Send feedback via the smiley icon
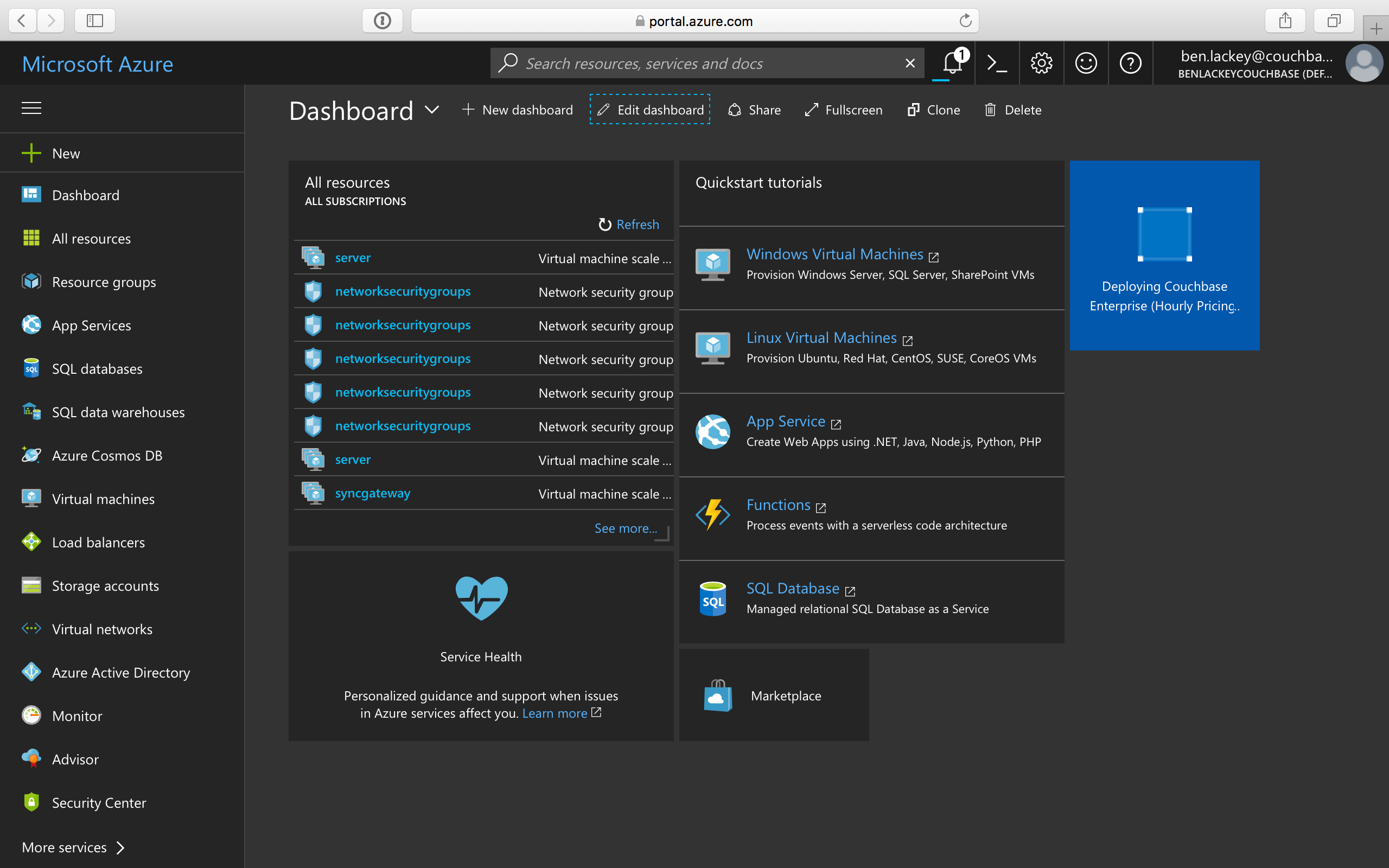 tap(1086, 62)
